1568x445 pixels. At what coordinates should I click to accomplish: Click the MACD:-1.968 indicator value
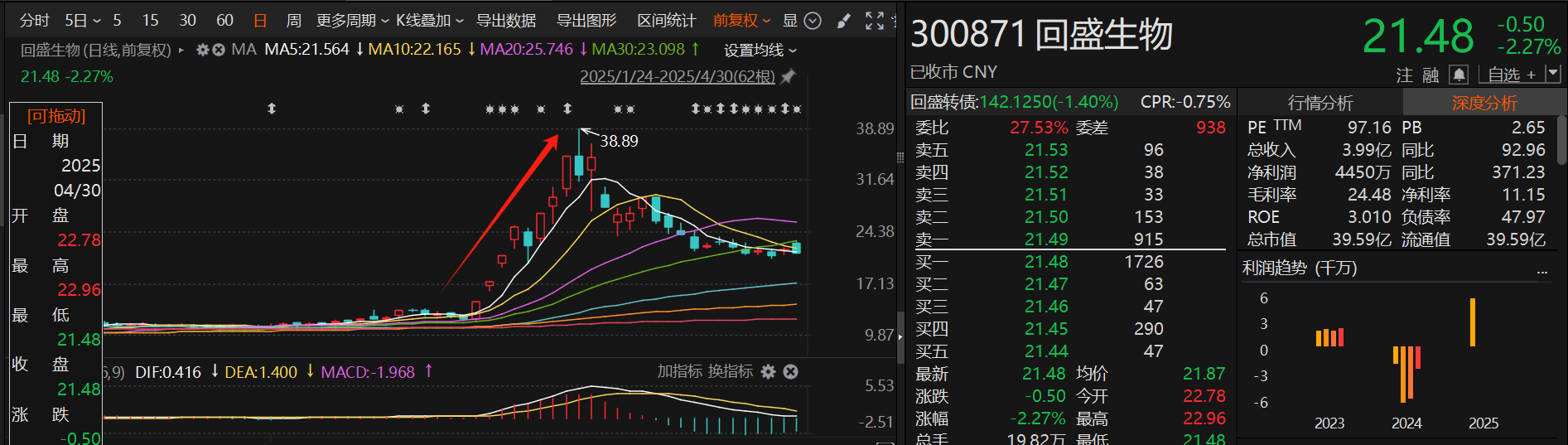click(368, 372)
